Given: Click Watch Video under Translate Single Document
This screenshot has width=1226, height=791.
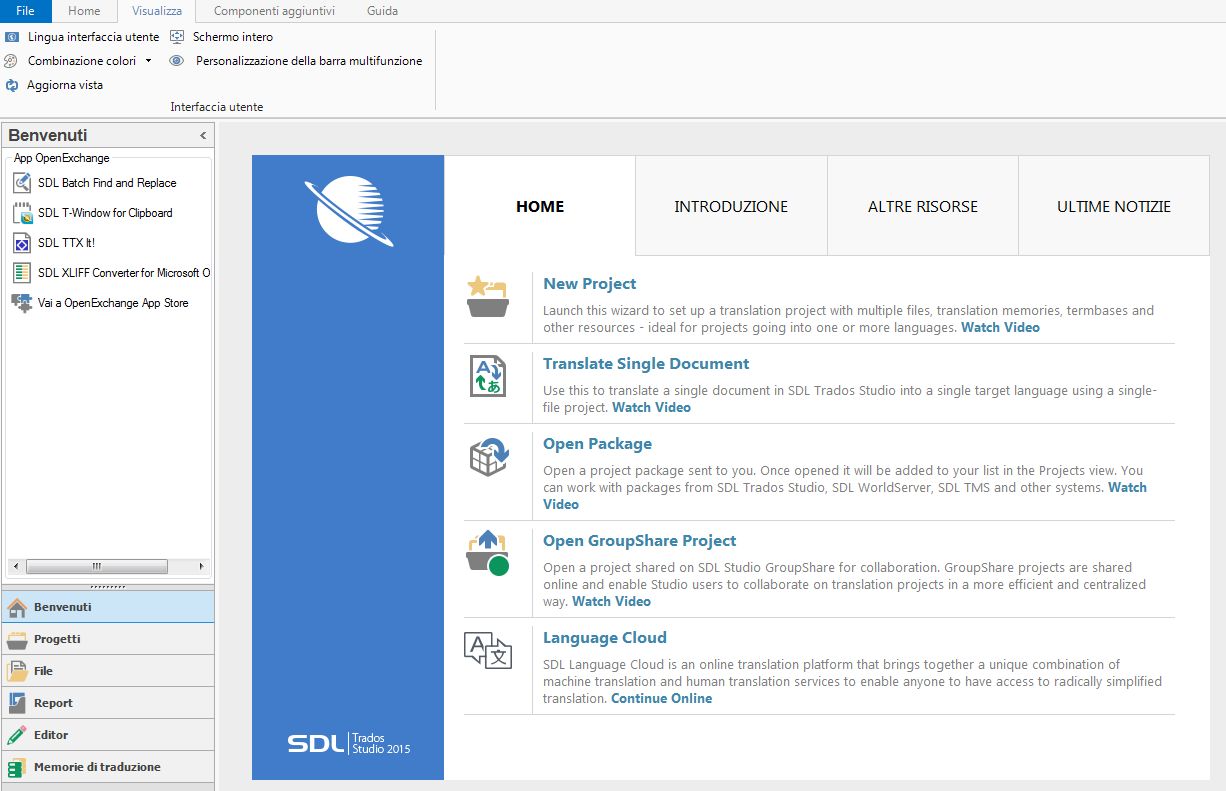Looking at the screenshot, I should point(651,408).
